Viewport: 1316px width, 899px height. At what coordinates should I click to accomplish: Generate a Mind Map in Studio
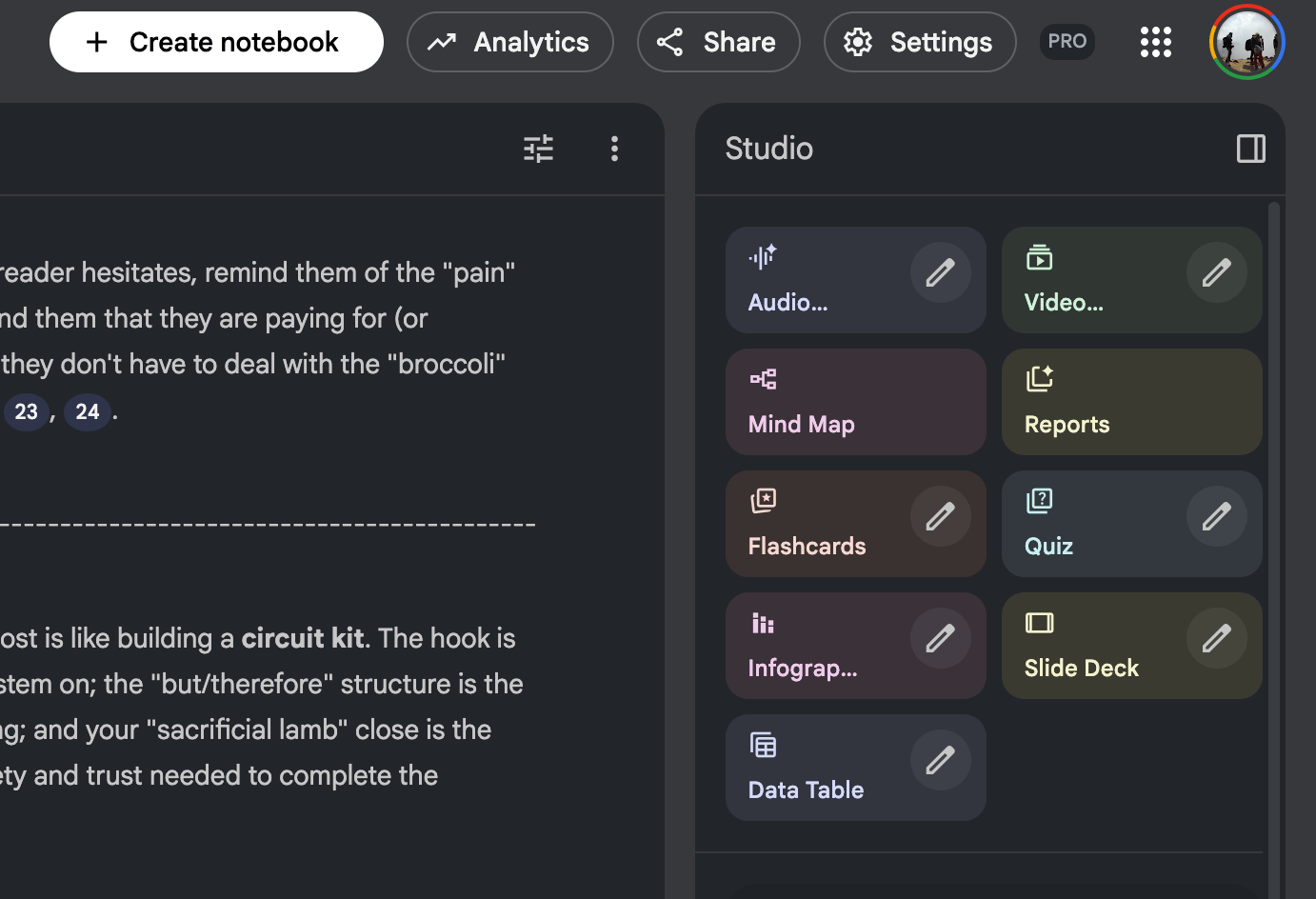(855, 402)
